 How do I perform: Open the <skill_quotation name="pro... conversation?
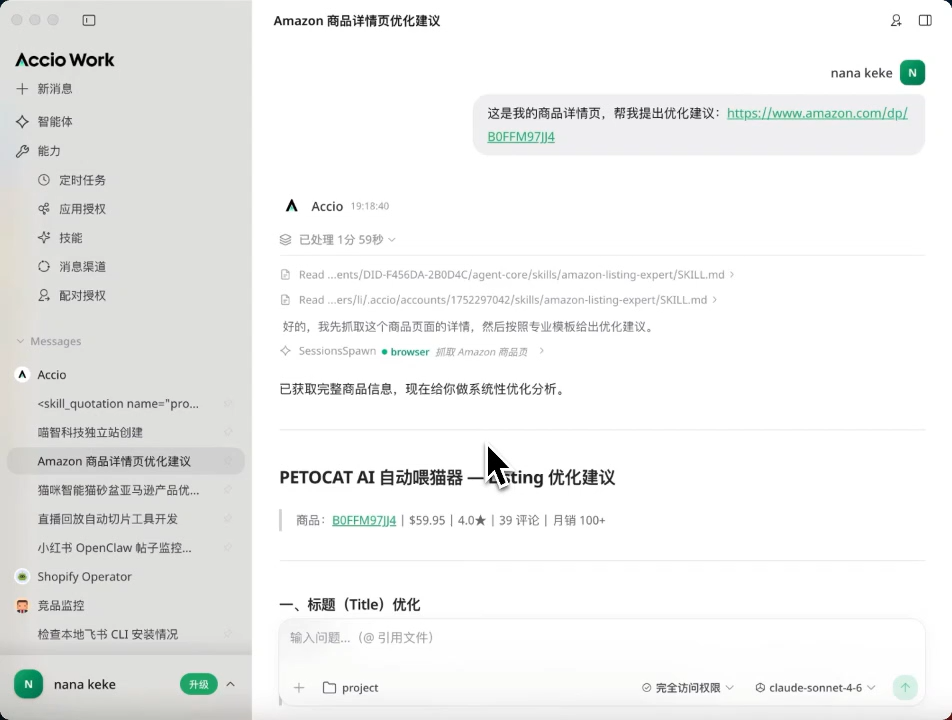118,403
